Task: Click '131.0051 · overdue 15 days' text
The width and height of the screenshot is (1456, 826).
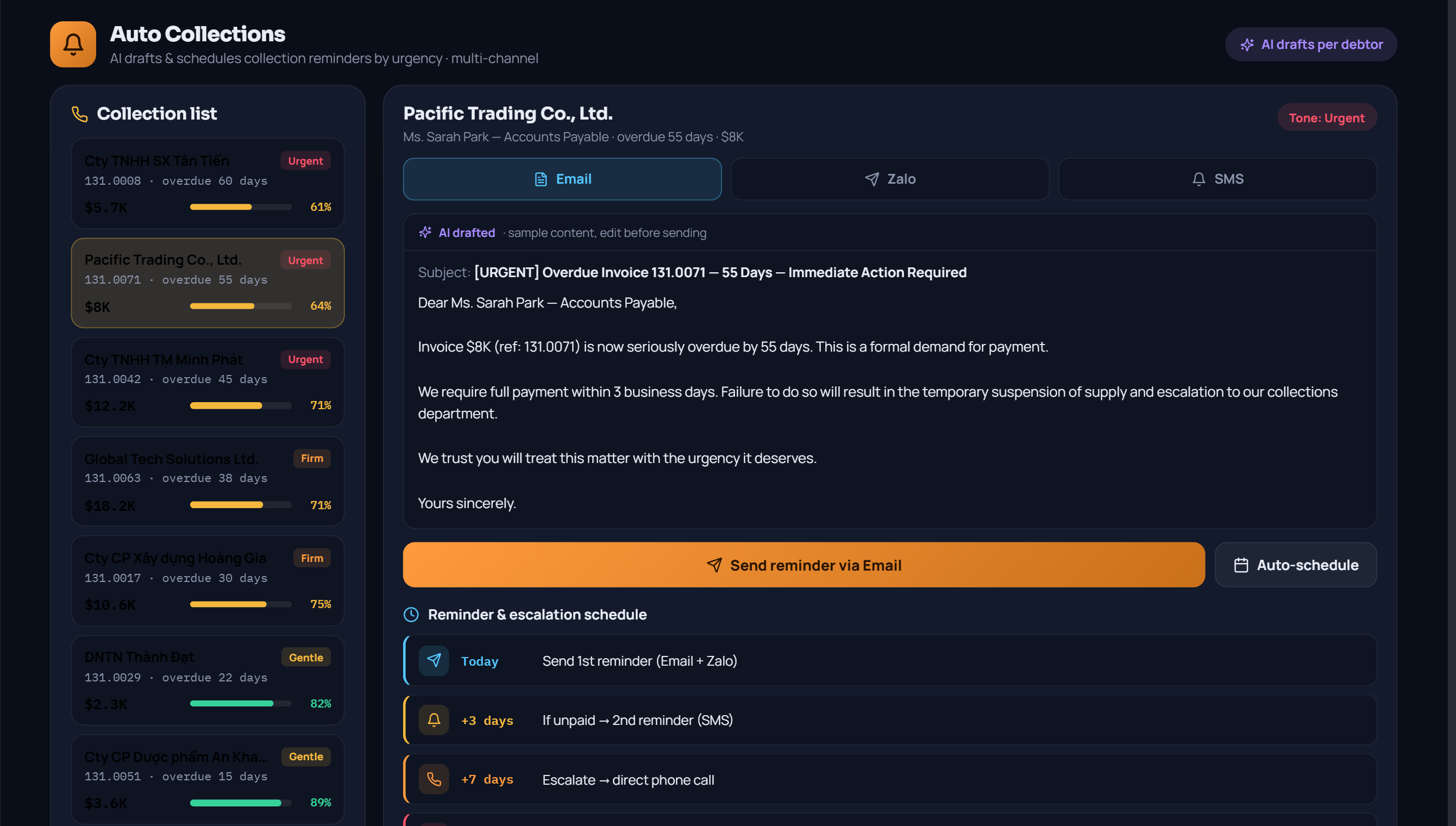Action: (x=176, y=777)
